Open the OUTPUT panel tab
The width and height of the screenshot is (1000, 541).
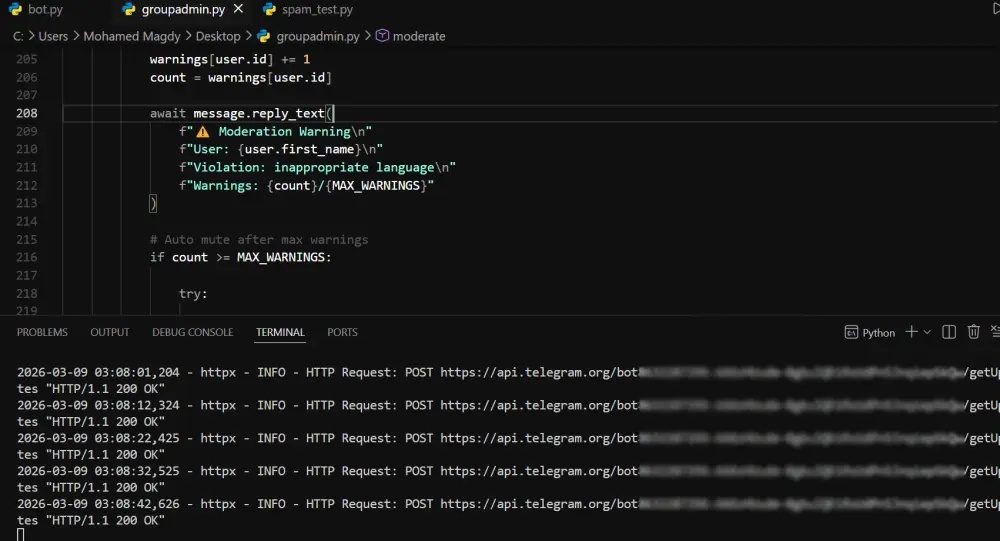click(110, 332)
